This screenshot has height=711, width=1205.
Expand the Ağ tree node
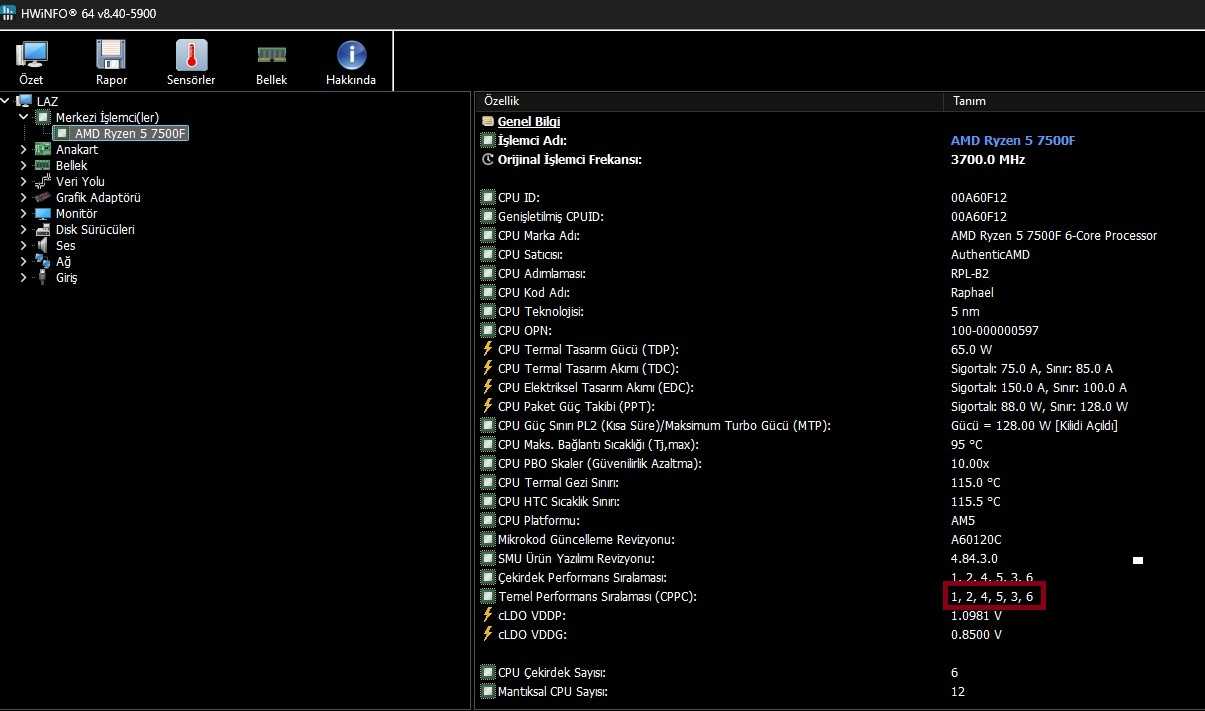click(x=23, y=261)
